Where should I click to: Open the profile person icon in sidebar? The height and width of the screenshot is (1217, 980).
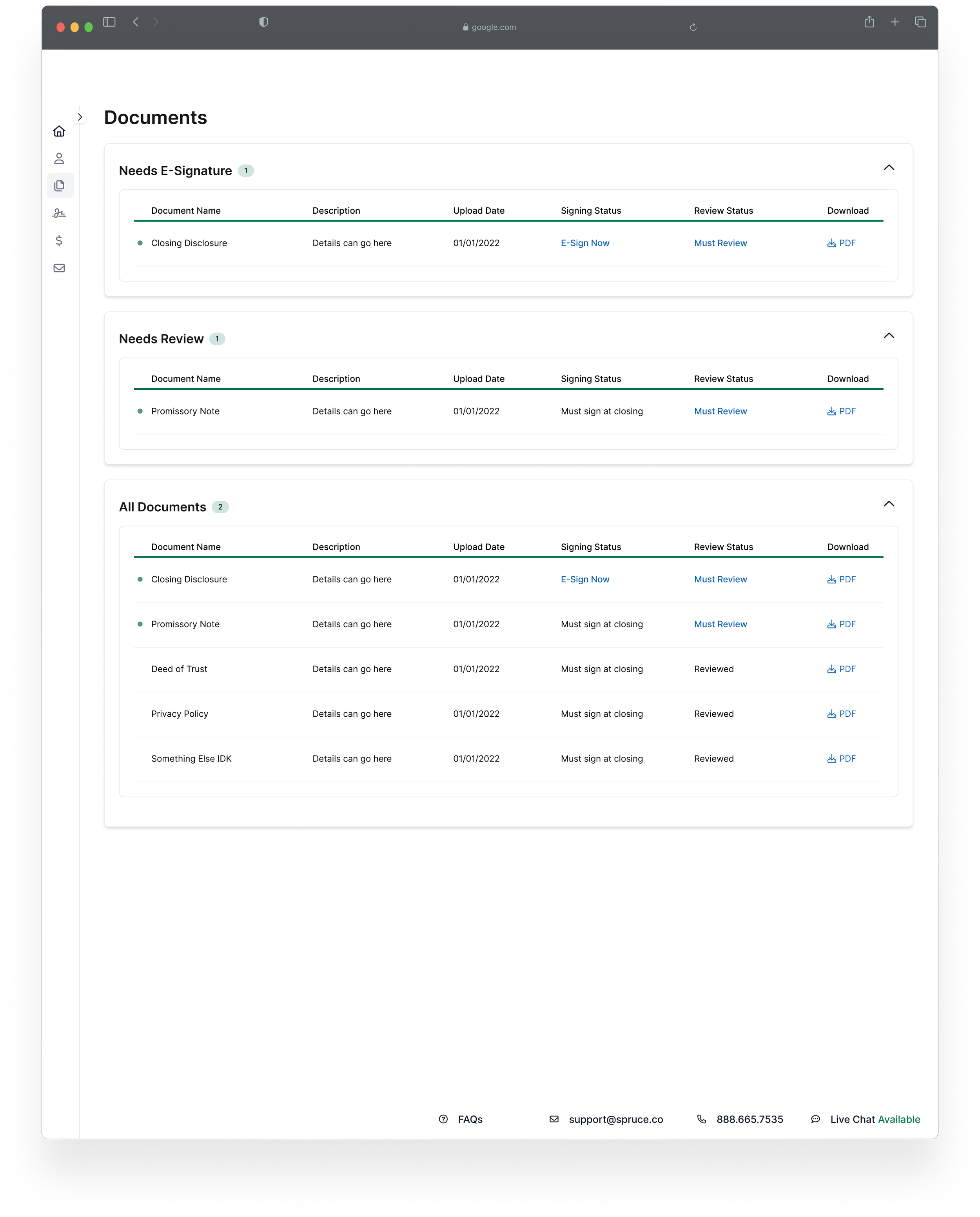point(59,159)
